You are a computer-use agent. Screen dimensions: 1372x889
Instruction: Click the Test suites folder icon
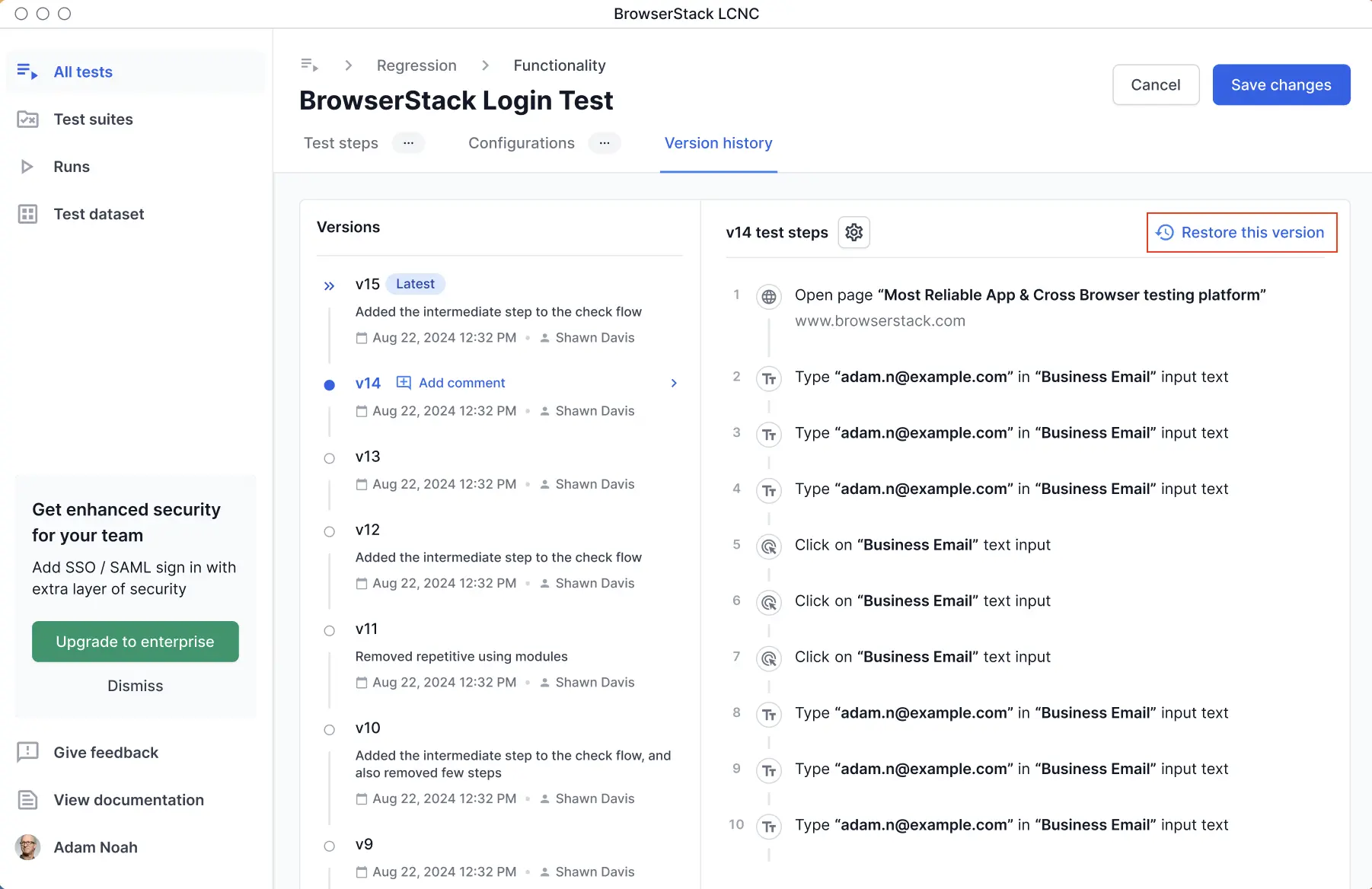27,119
